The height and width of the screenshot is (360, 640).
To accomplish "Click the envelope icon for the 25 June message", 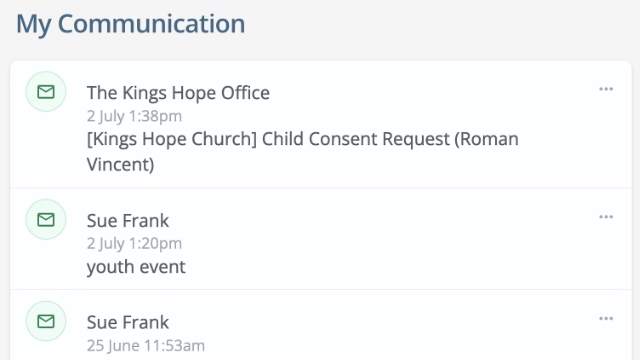I will 46,321.
